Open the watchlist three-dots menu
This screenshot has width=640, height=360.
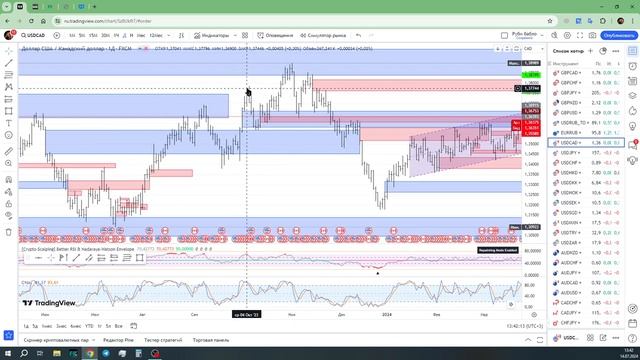coord(616,51)
